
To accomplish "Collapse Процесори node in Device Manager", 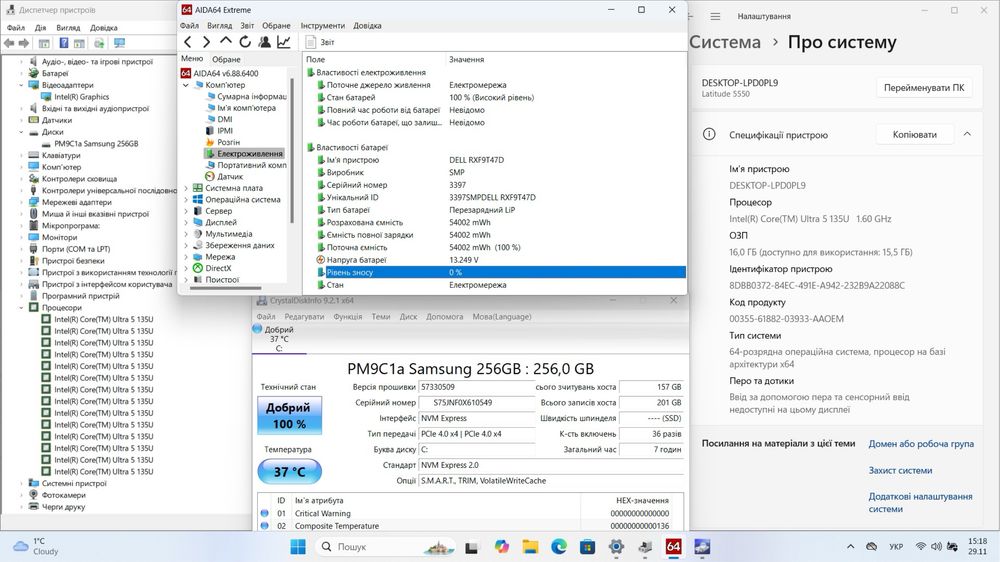I will click(21, 307).
